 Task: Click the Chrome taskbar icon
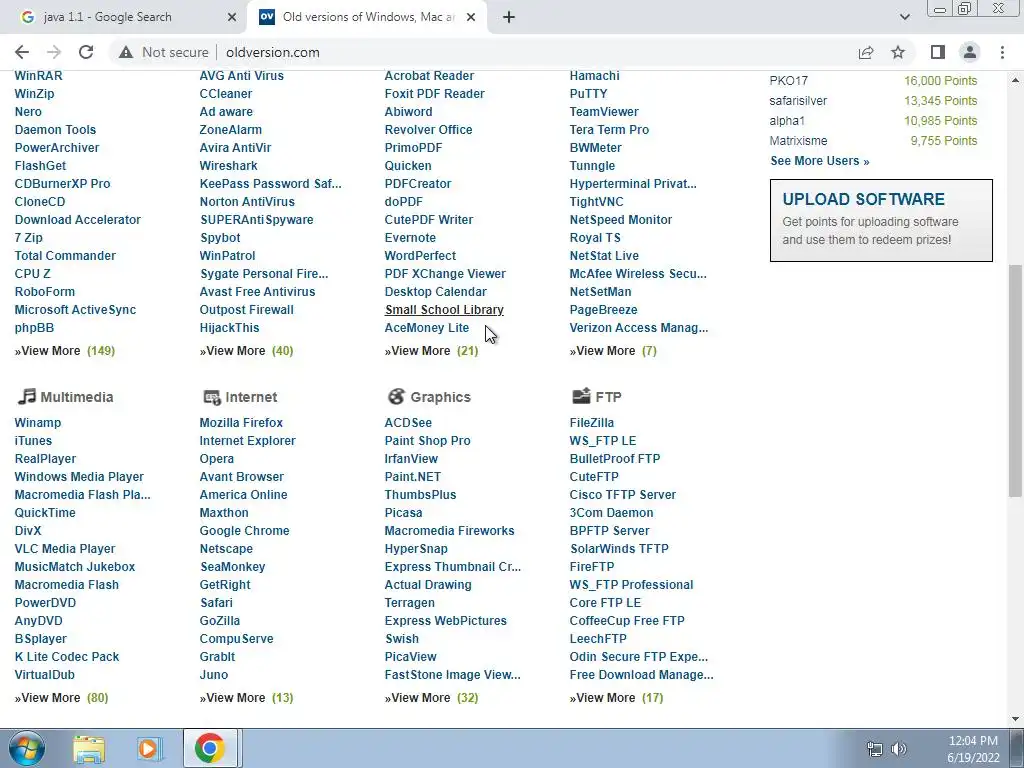pos(210,748)
